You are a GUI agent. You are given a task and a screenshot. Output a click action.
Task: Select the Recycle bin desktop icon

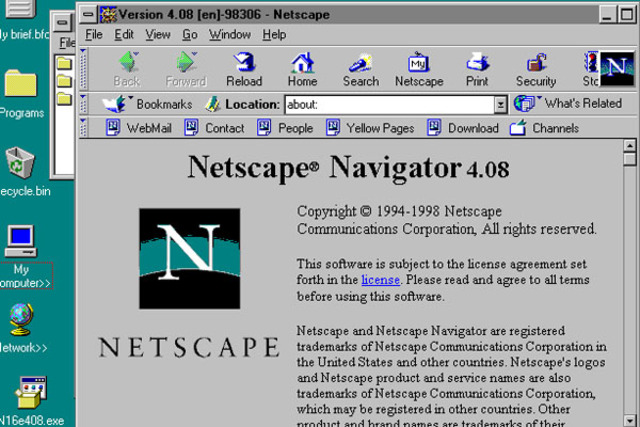(19, 162)
